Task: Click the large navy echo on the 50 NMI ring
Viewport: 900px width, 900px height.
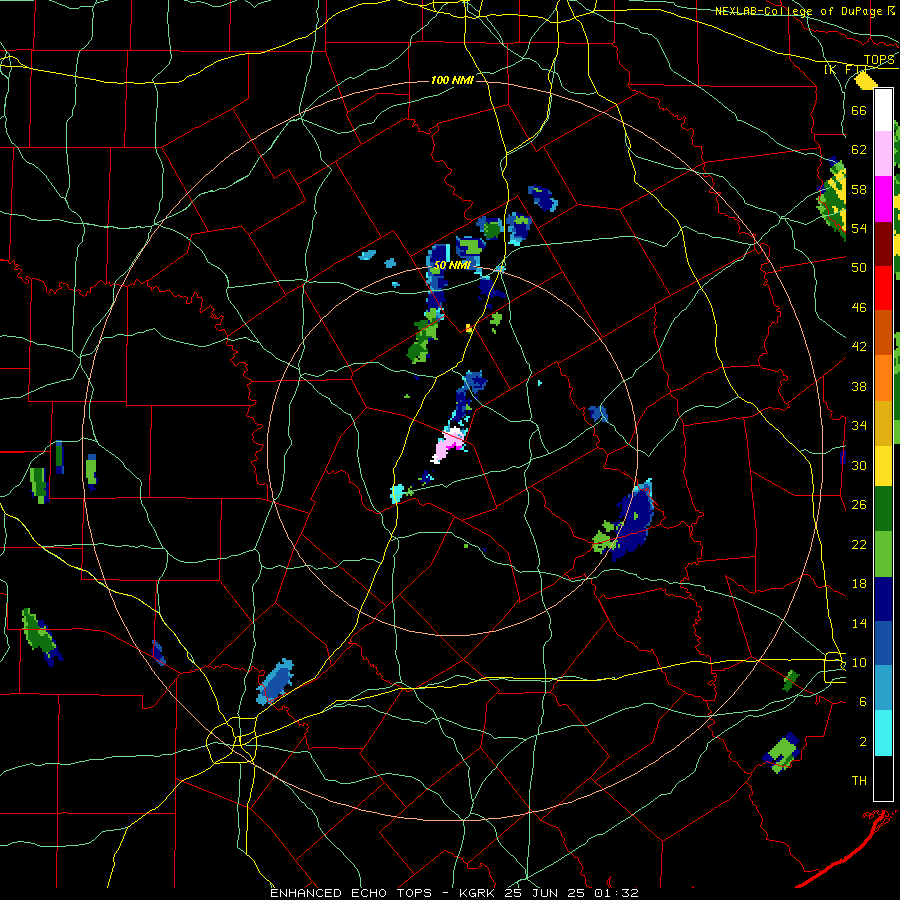Action: point(632,523)
